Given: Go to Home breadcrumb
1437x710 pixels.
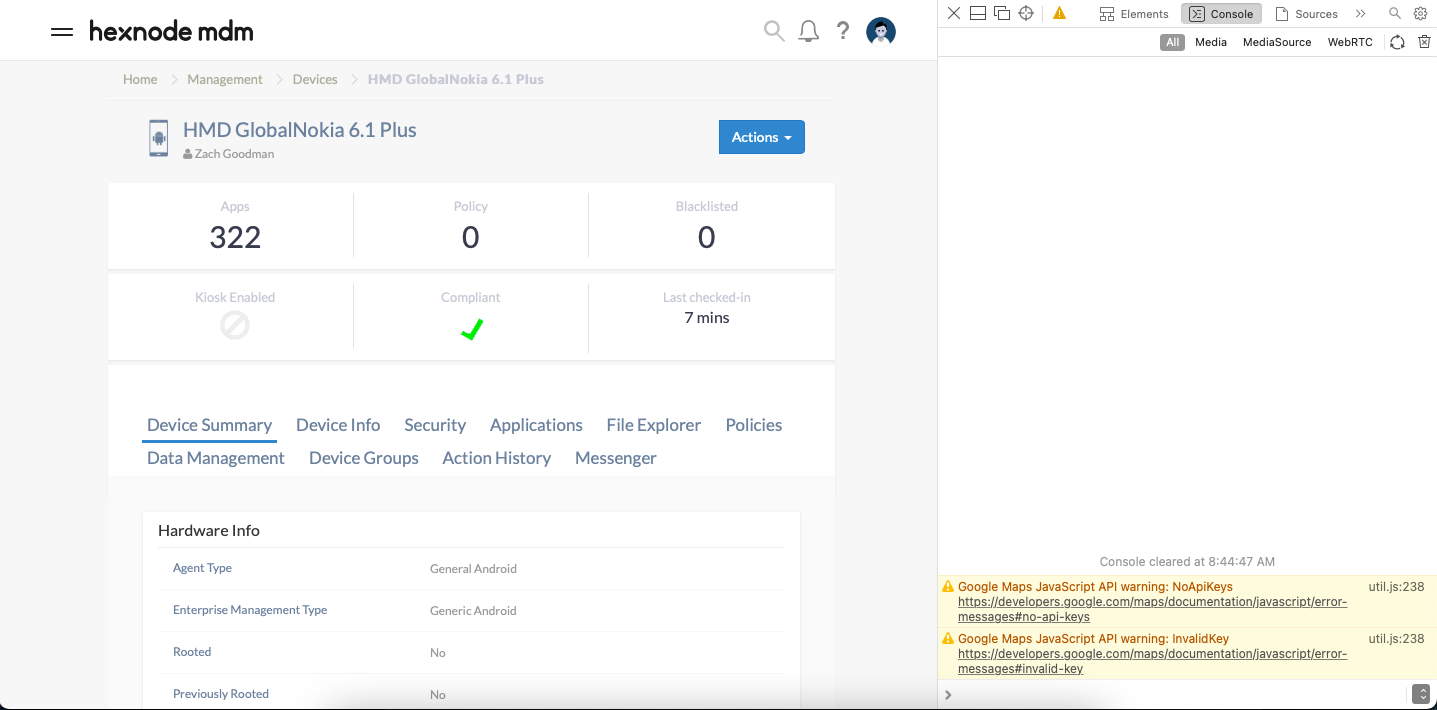Looking at the screenshot, I should point(140,79).
